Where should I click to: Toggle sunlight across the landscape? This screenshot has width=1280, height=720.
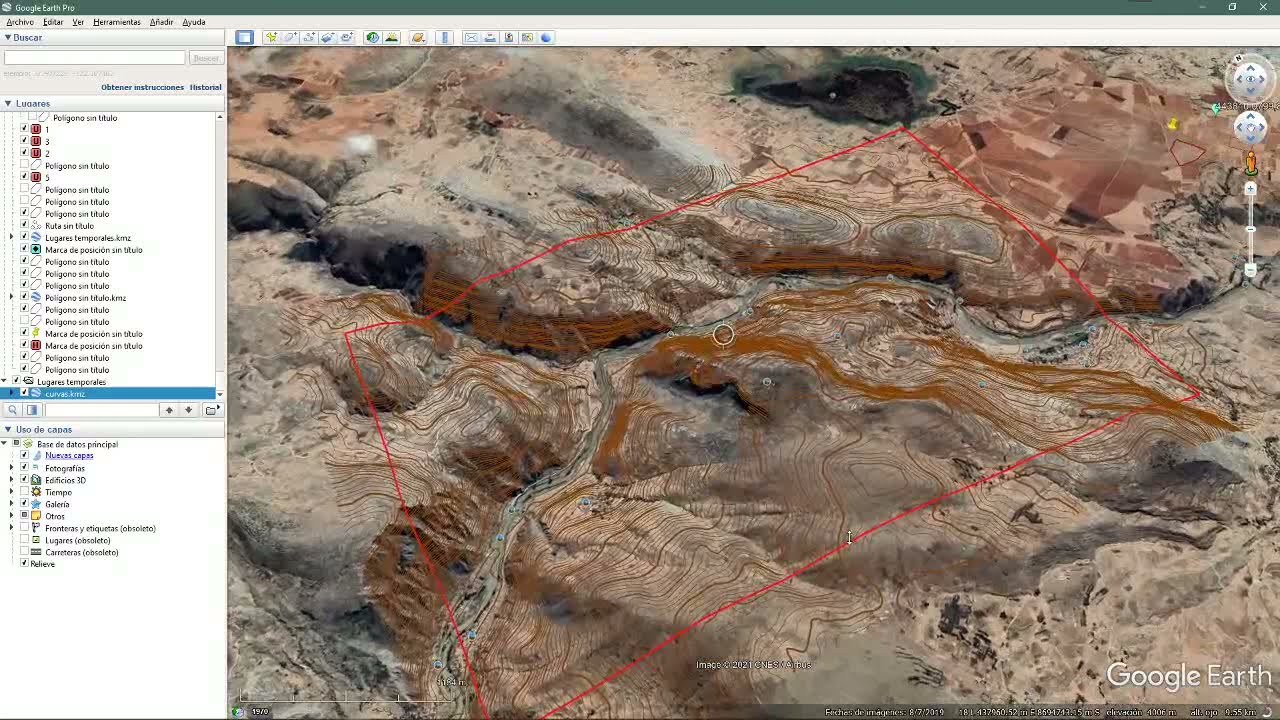[x=391, y=37]
